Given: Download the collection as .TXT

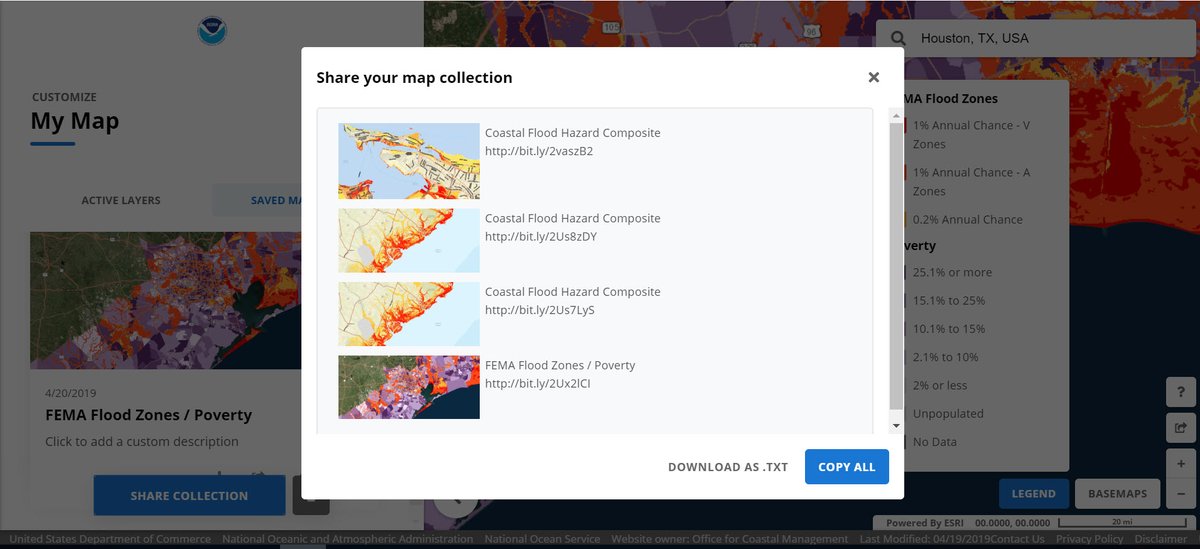Looking at the screenshot, I should (728, 467).
